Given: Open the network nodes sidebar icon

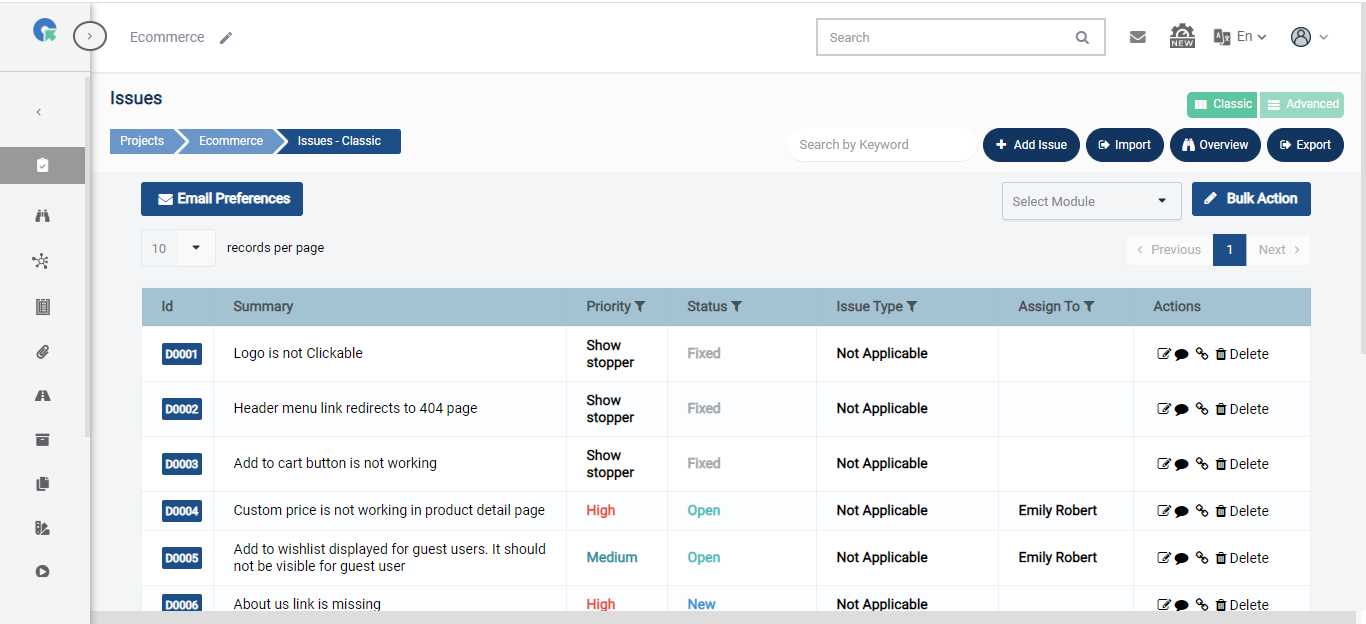Looking at the screenshot, I should point(41,261).
